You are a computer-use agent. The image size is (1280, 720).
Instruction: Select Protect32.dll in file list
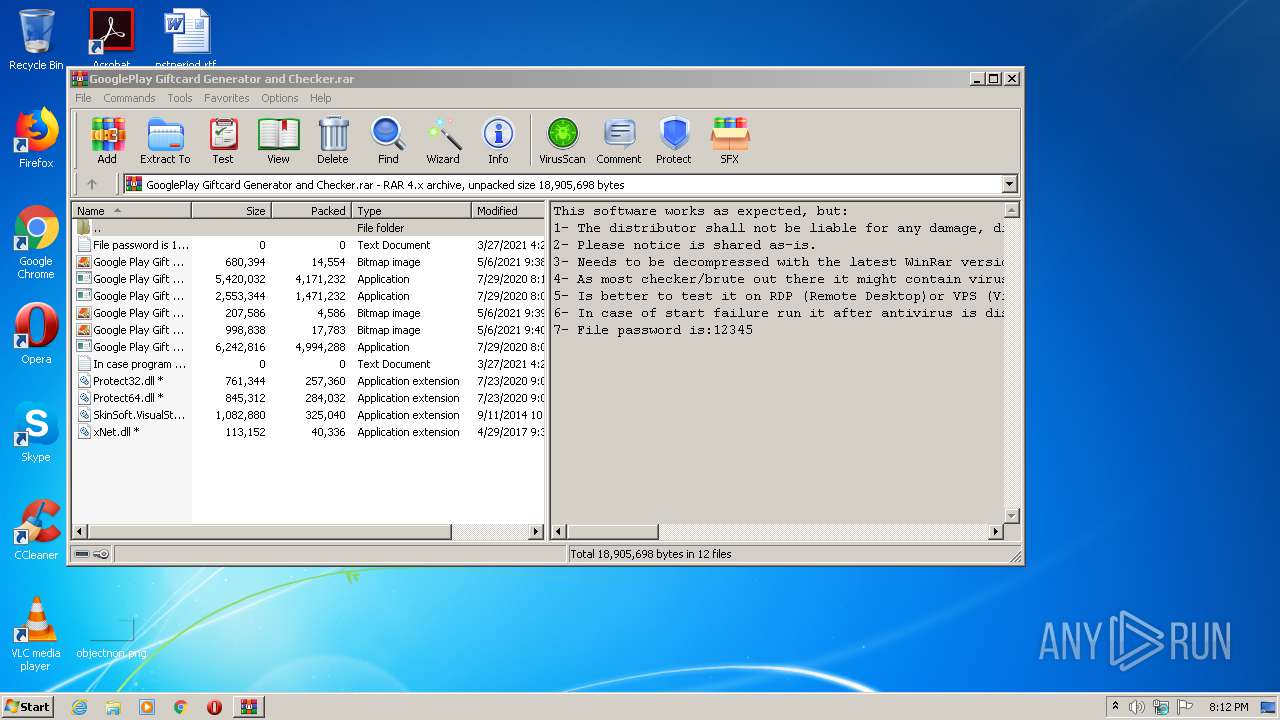(308, 381)
